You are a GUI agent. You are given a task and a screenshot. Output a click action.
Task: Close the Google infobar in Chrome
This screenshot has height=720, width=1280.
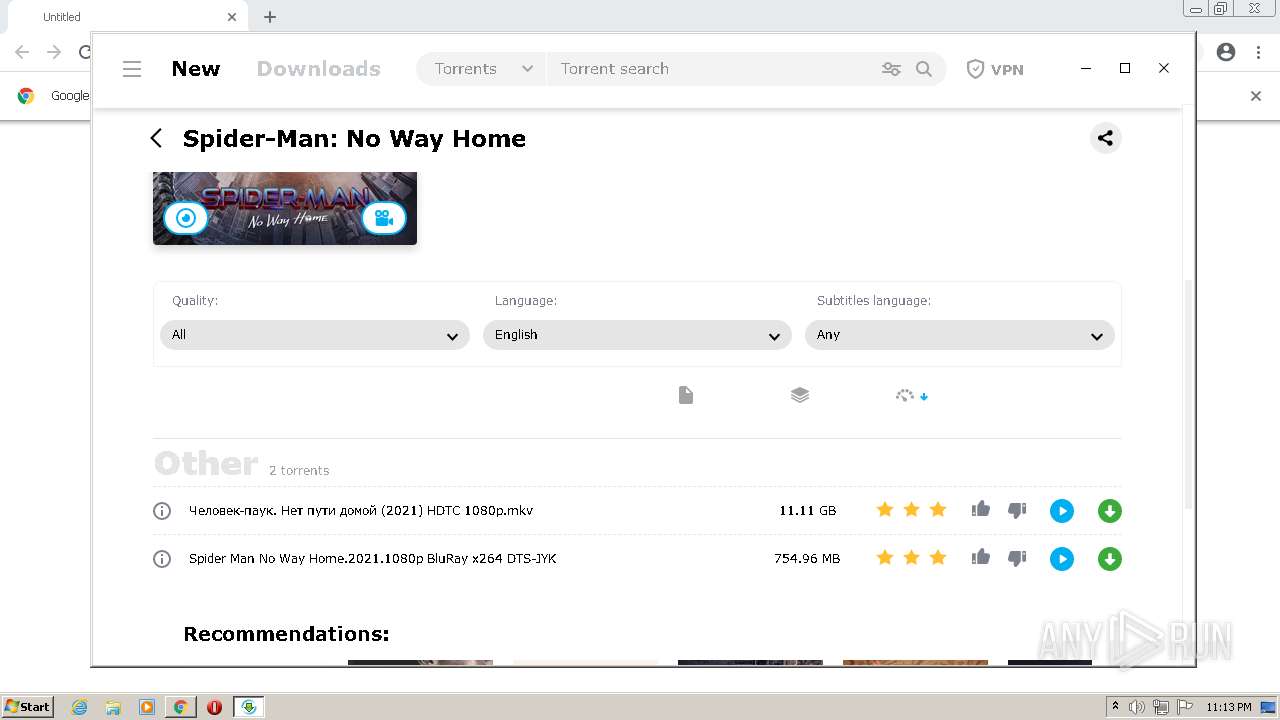click(x=1256, y=96)
